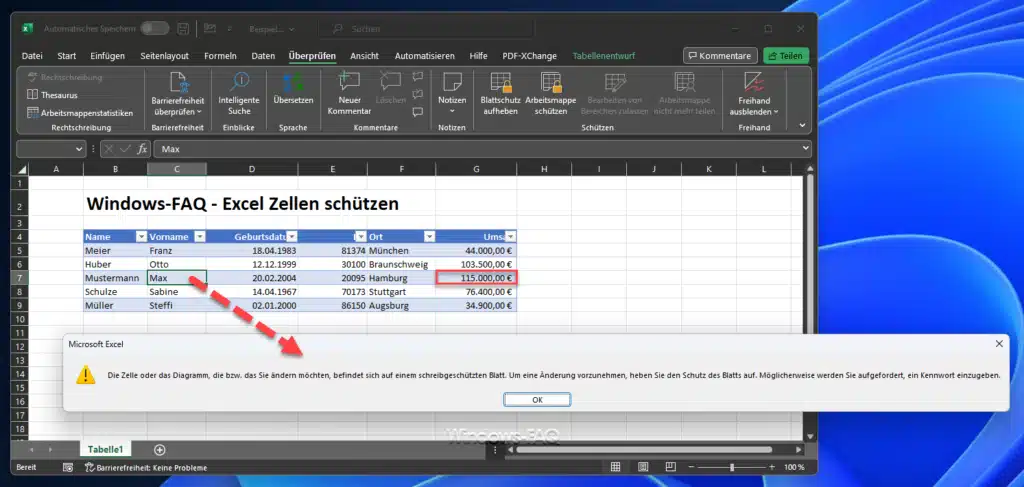
Task: Click the select-all corner of the grid
Action: click(23, 170)
